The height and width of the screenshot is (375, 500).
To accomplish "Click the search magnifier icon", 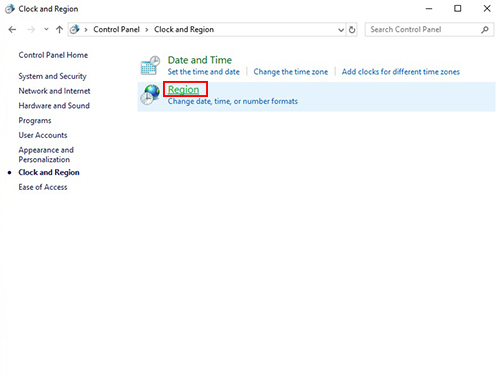I will pyautogui.click(x=485, y=30).
